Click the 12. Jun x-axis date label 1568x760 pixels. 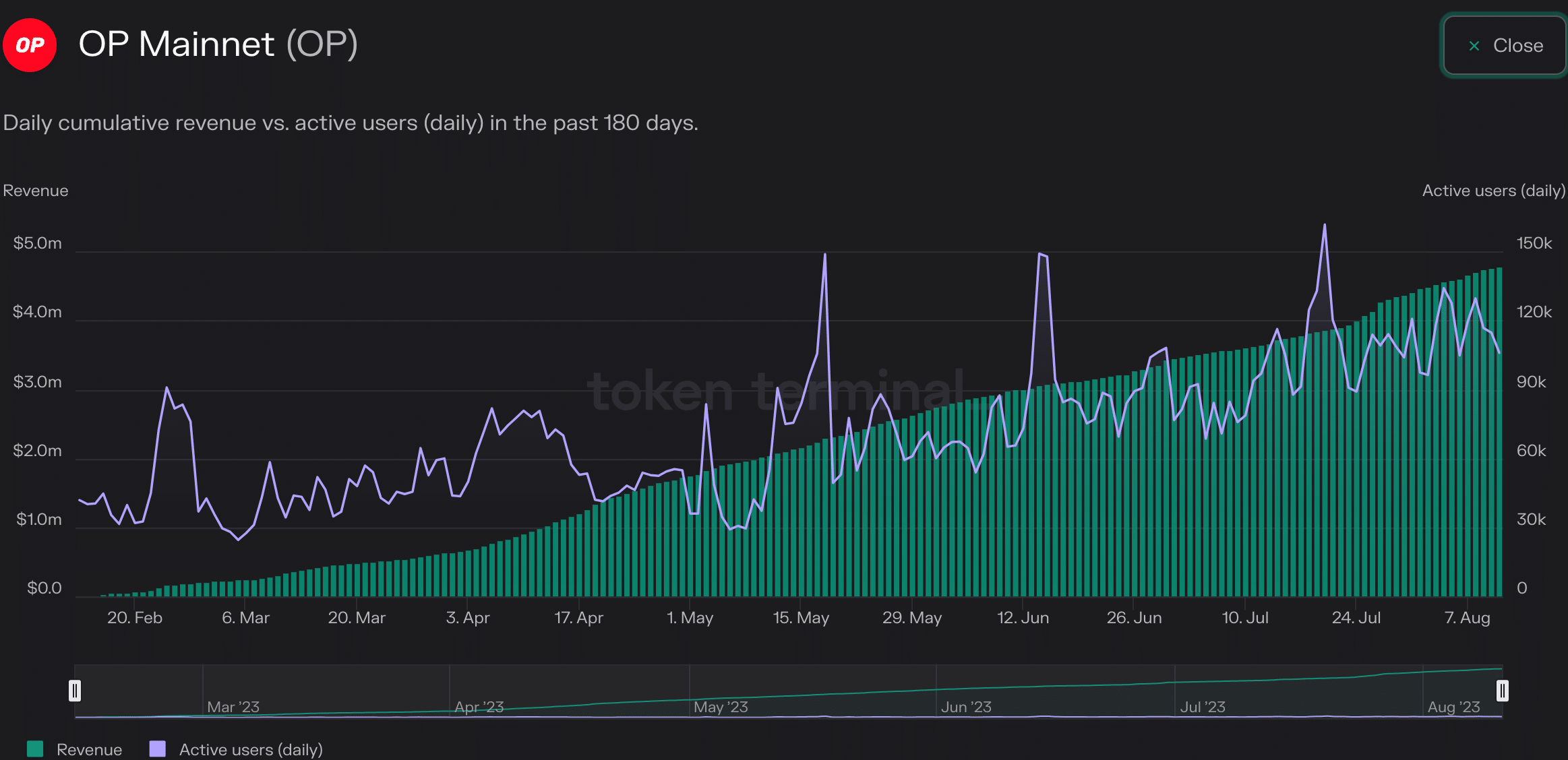(x=1023, y=617)
